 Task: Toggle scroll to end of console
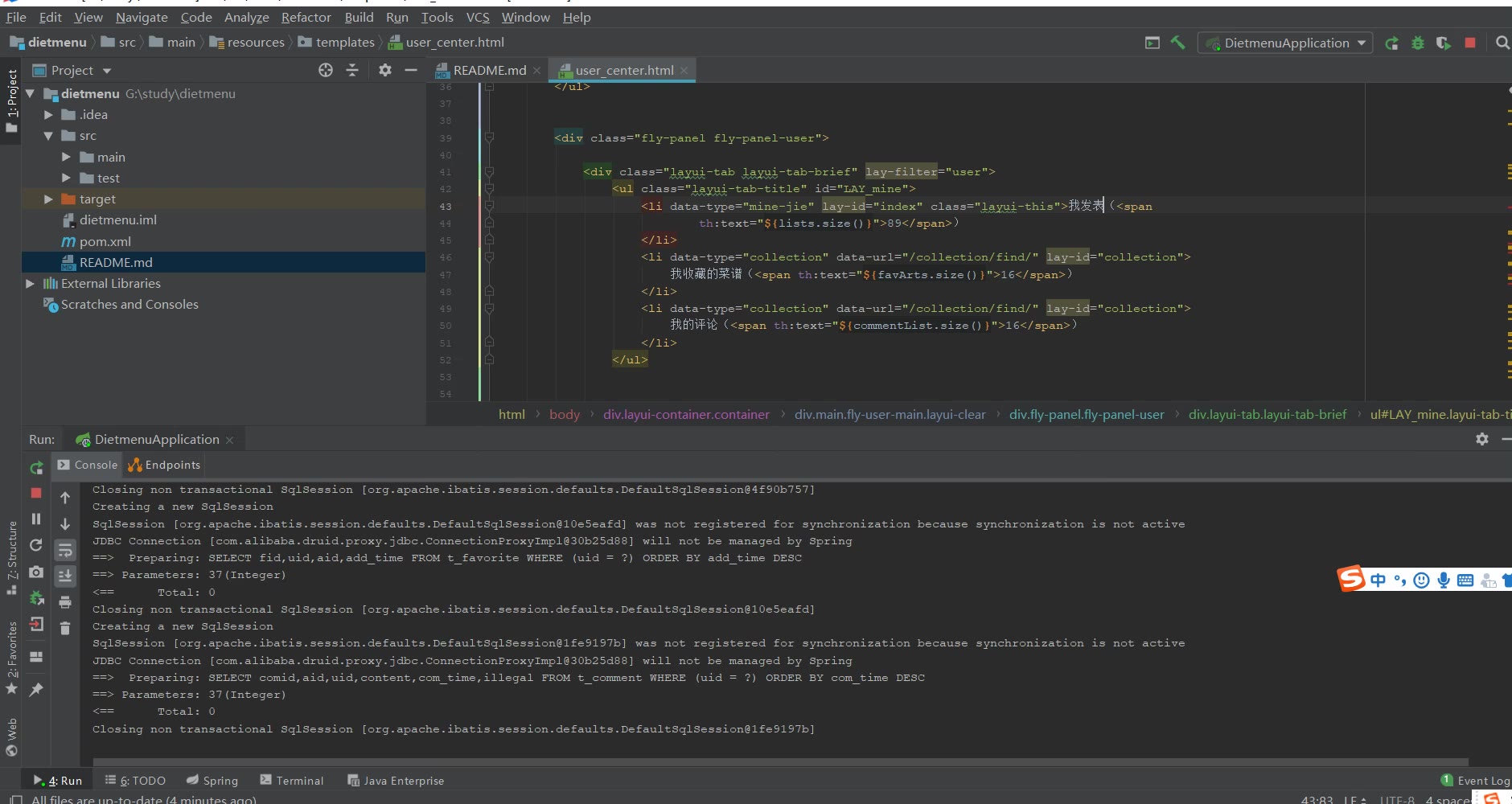coord(65,576)
